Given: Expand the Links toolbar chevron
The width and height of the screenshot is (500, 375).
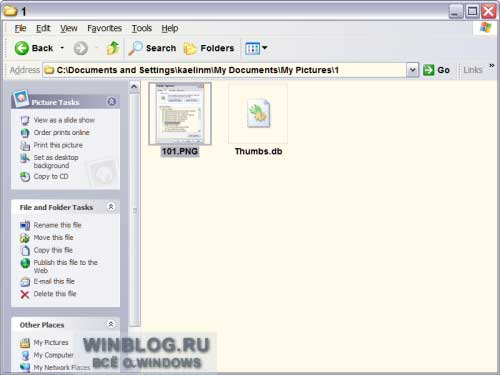Looking at the screenshot, I should tap(492, 66).
